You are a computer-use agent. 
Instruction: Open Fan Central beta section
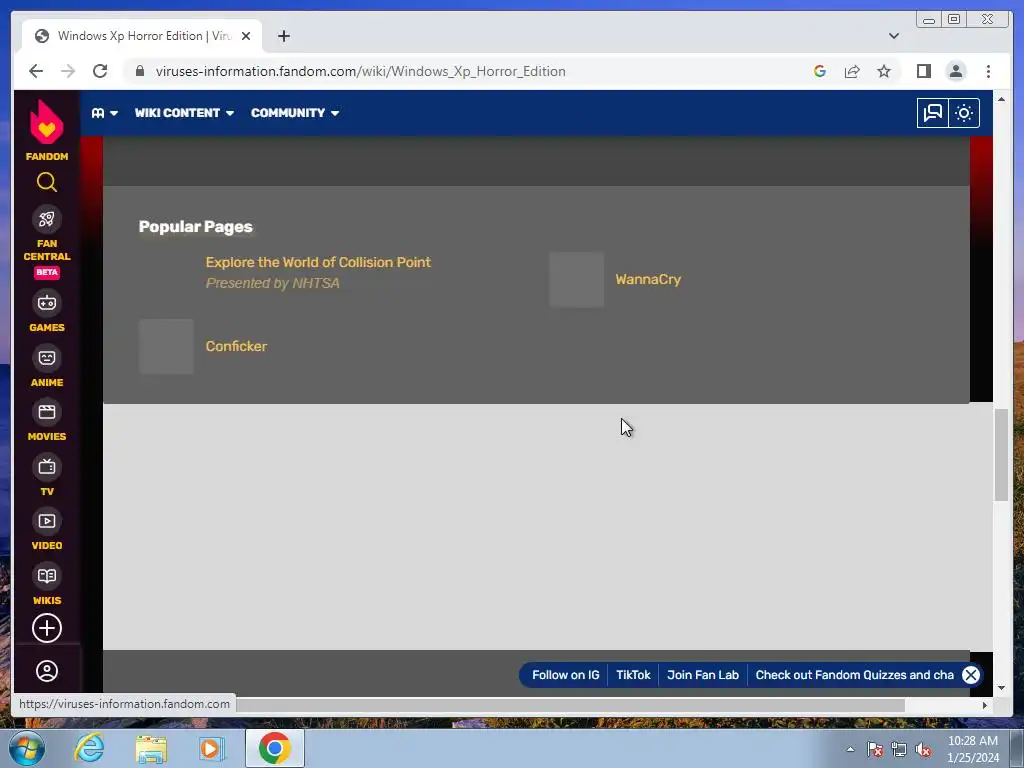pos(46,242)
